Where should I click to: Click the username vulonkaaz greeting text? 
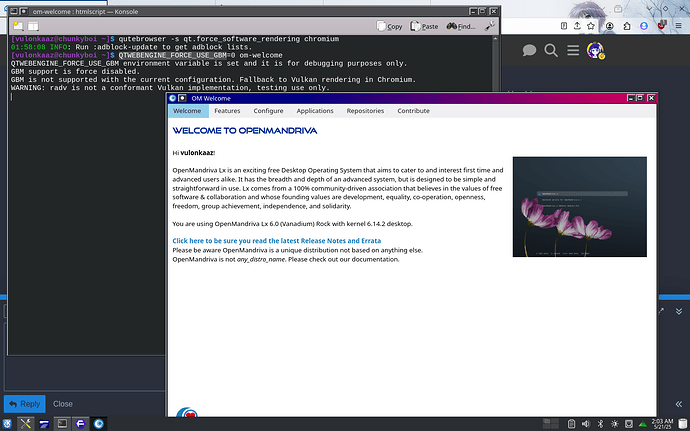coord(197,153)
